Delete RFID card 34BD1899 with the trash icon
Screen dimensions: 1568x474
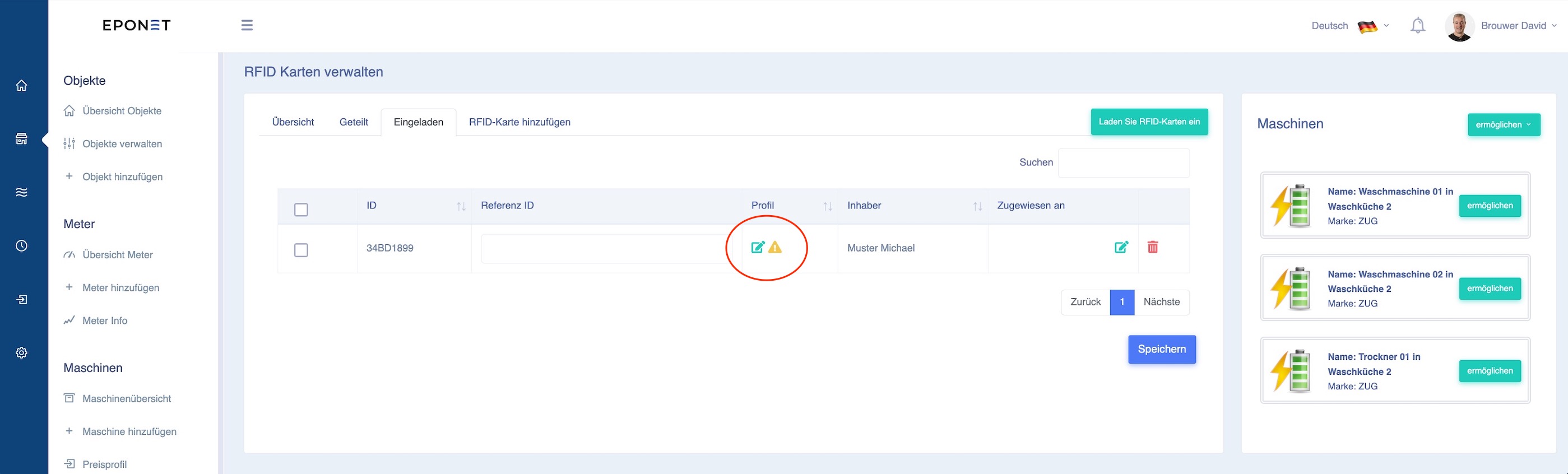pyautogui.click(x=1153, y=247)
